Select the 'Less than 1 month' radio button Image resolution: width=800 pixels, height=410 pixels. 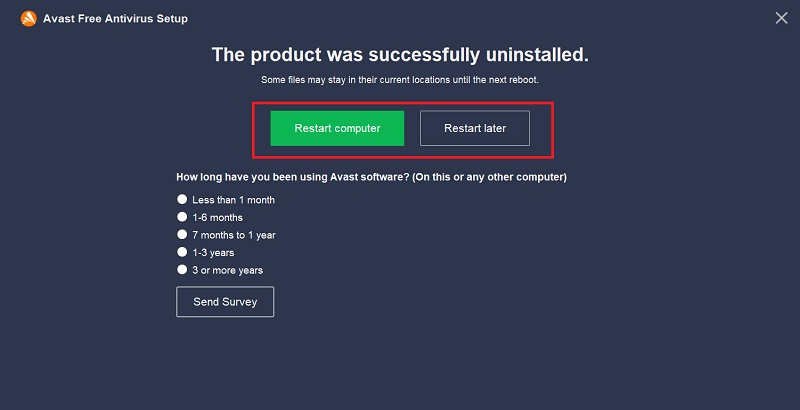click(182, 199)
